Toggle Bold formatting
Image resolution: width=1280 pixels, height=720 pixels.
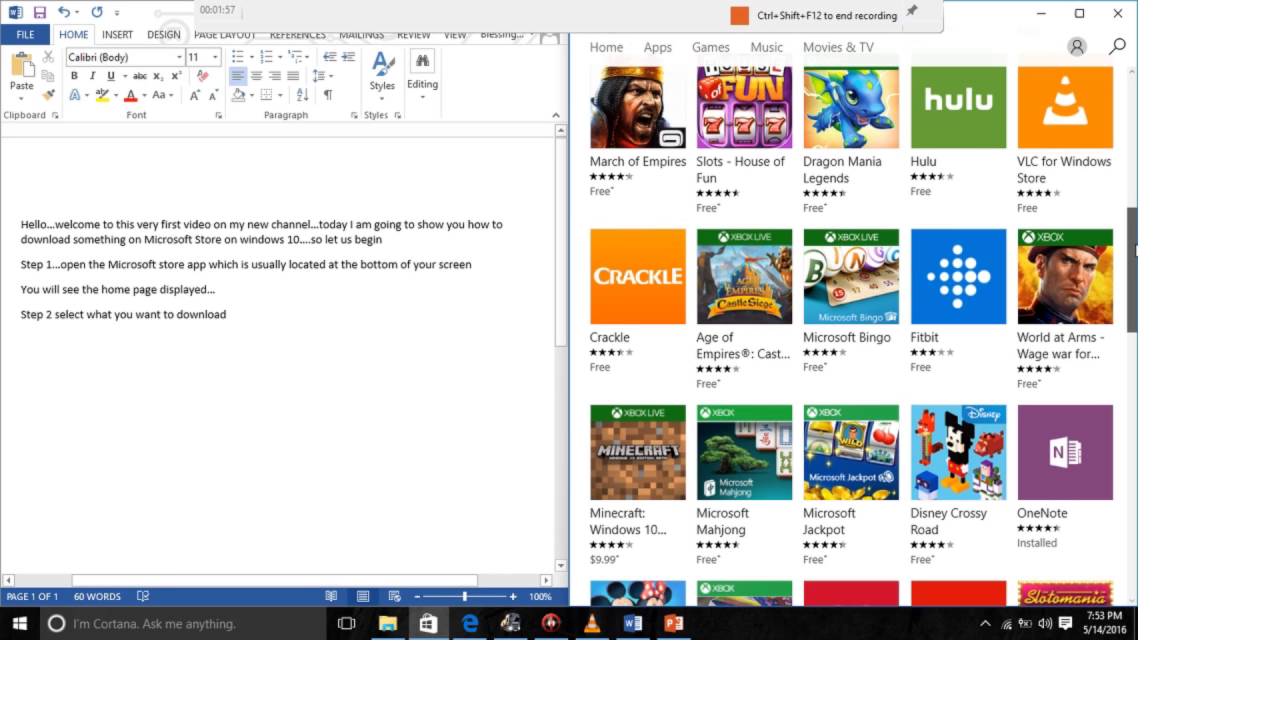[x=74, y=76]
